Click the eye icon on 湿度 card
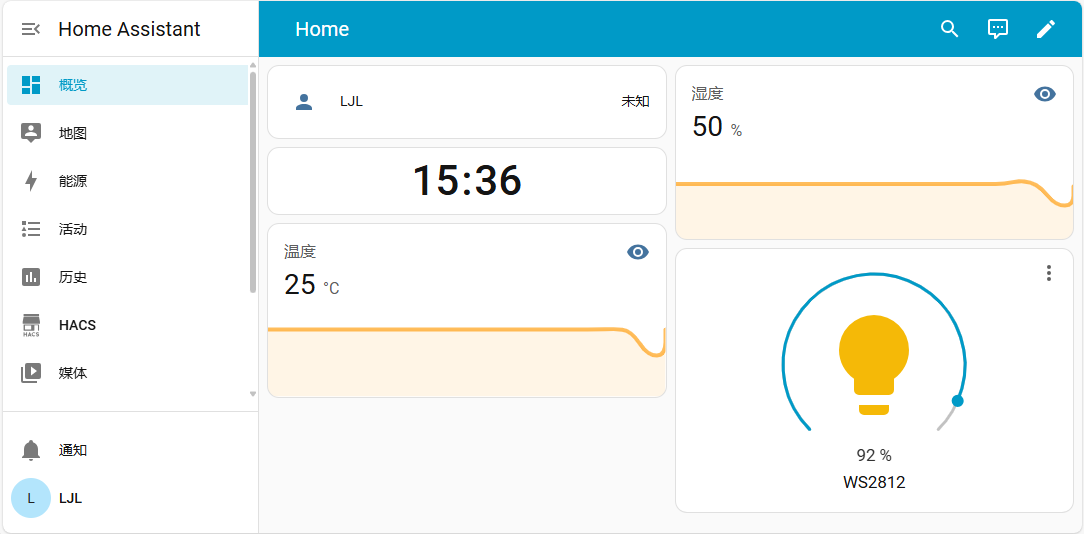 (x=1045, y=94)
